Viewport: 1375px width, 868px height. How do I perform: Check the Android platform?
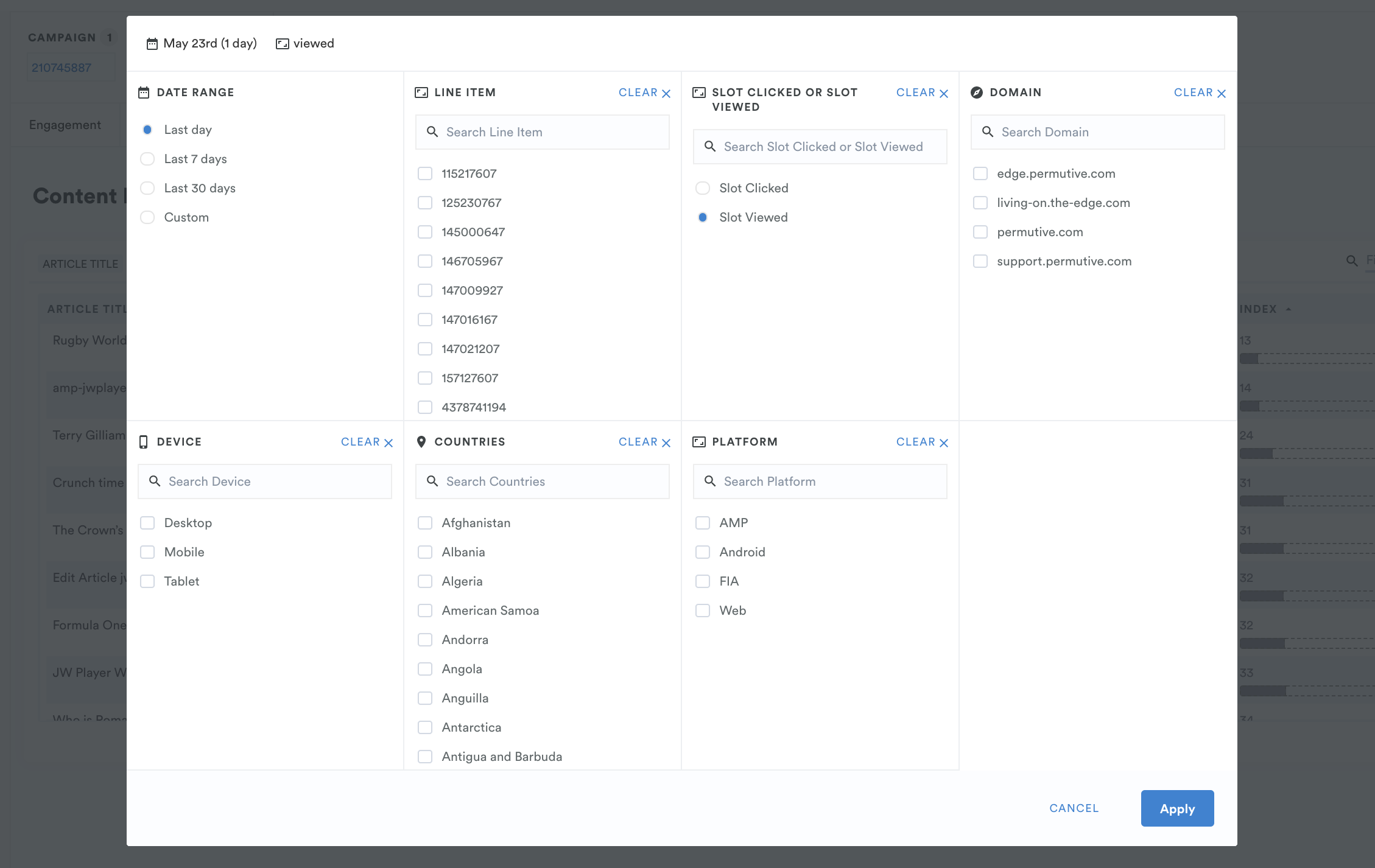point(703,552)
